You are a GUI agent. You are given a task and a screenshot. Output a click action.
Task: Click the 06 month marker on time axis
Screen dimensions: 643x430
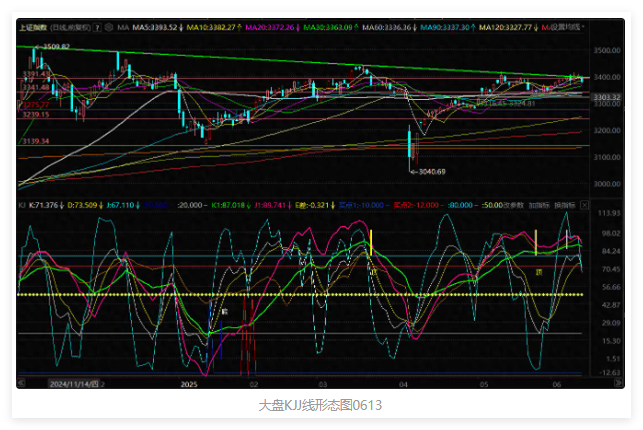point(556,384)
